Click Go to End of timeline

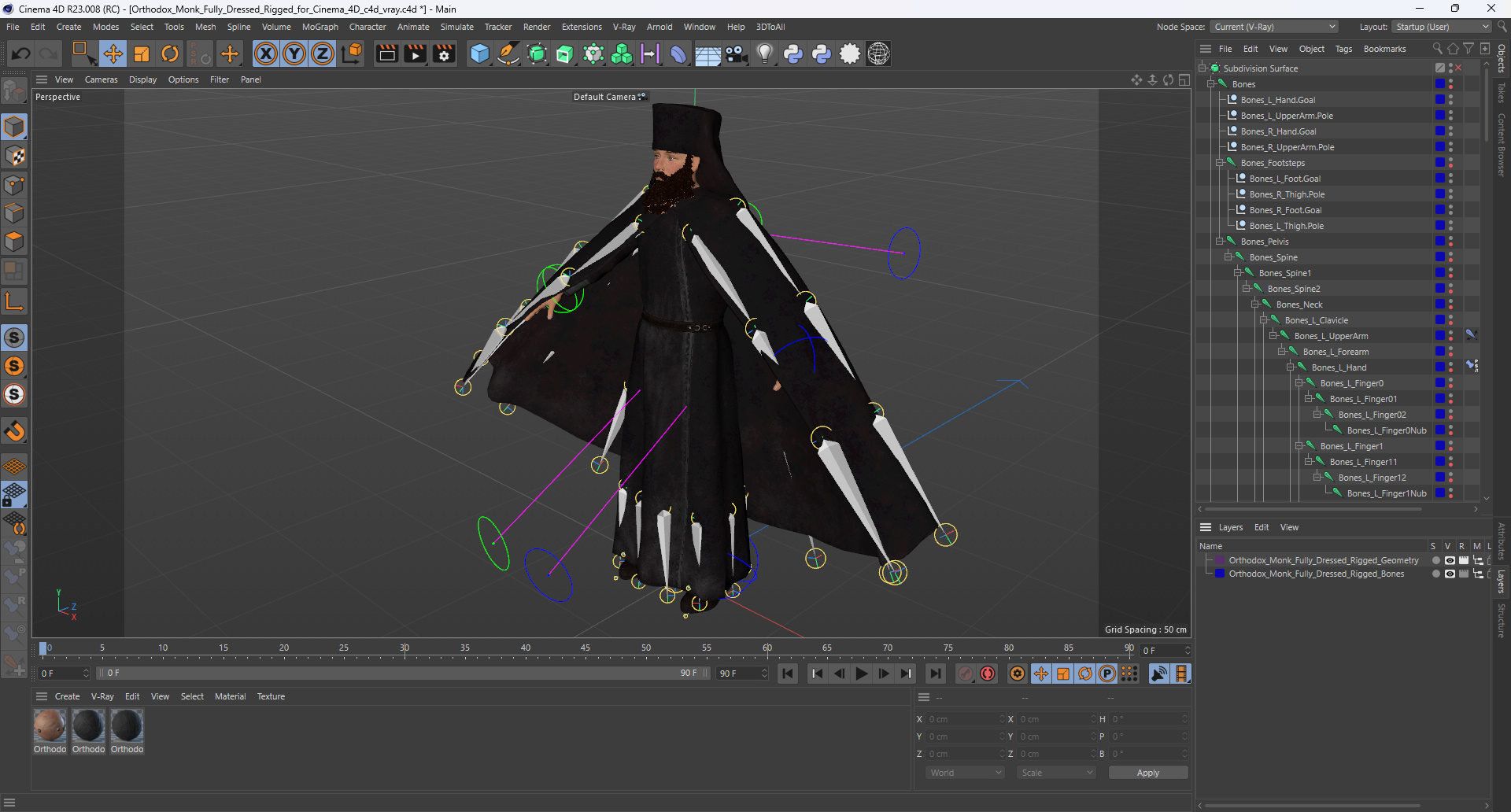point(935,674)
